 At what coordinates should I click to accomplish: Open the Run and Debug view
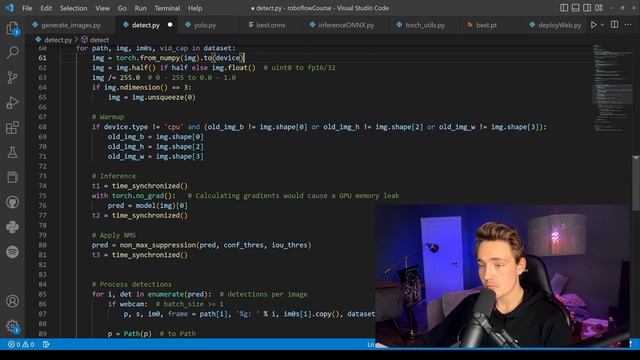[13, 102]
